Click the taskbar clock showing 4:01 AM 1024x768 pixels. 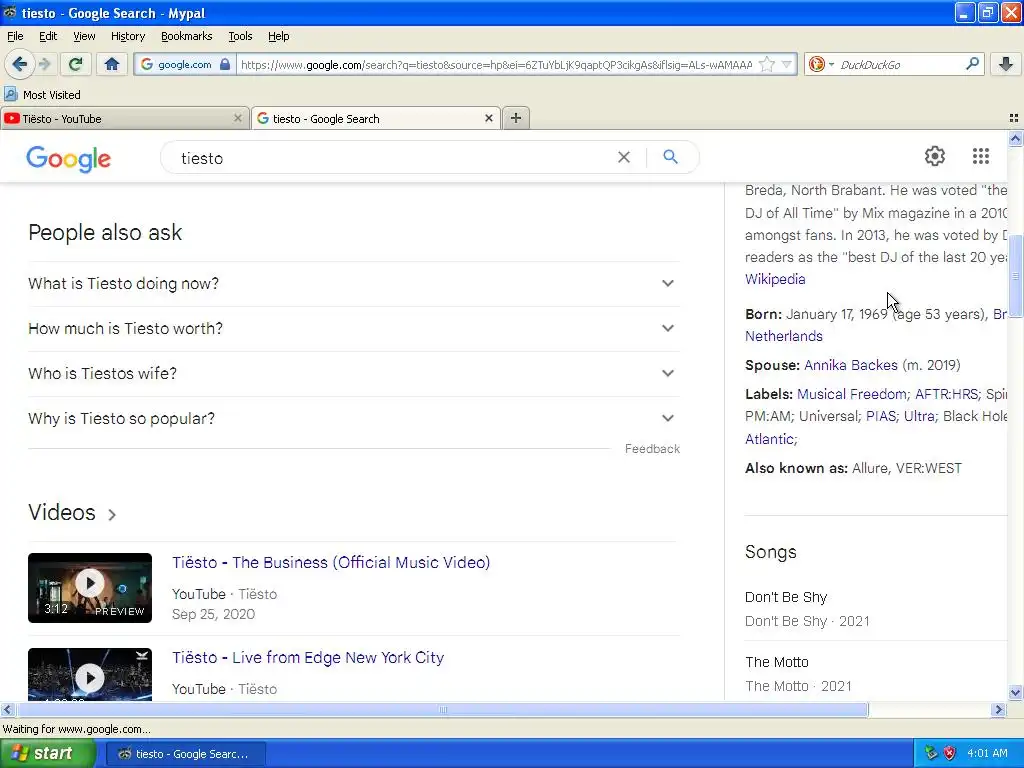coord(987,754)
